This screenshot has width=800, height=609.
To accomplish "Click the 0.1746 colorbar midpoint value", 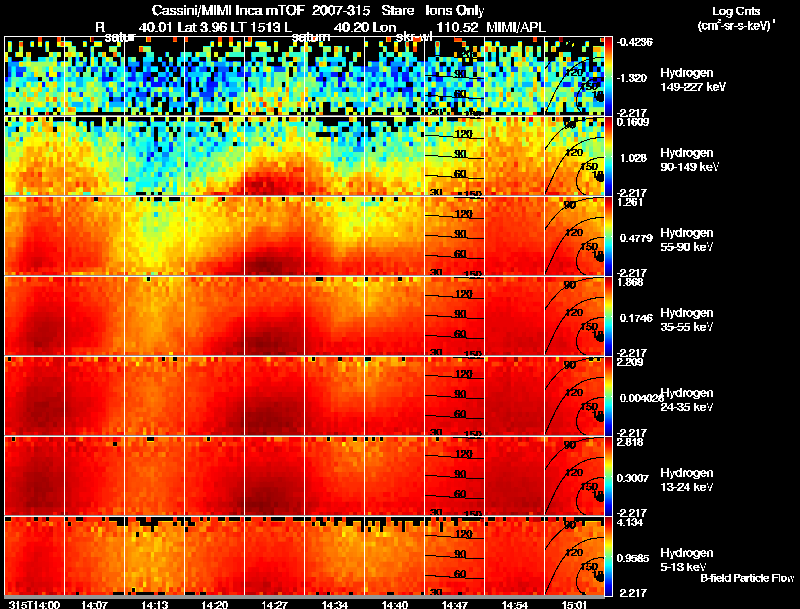I will [x=636, y=318].
